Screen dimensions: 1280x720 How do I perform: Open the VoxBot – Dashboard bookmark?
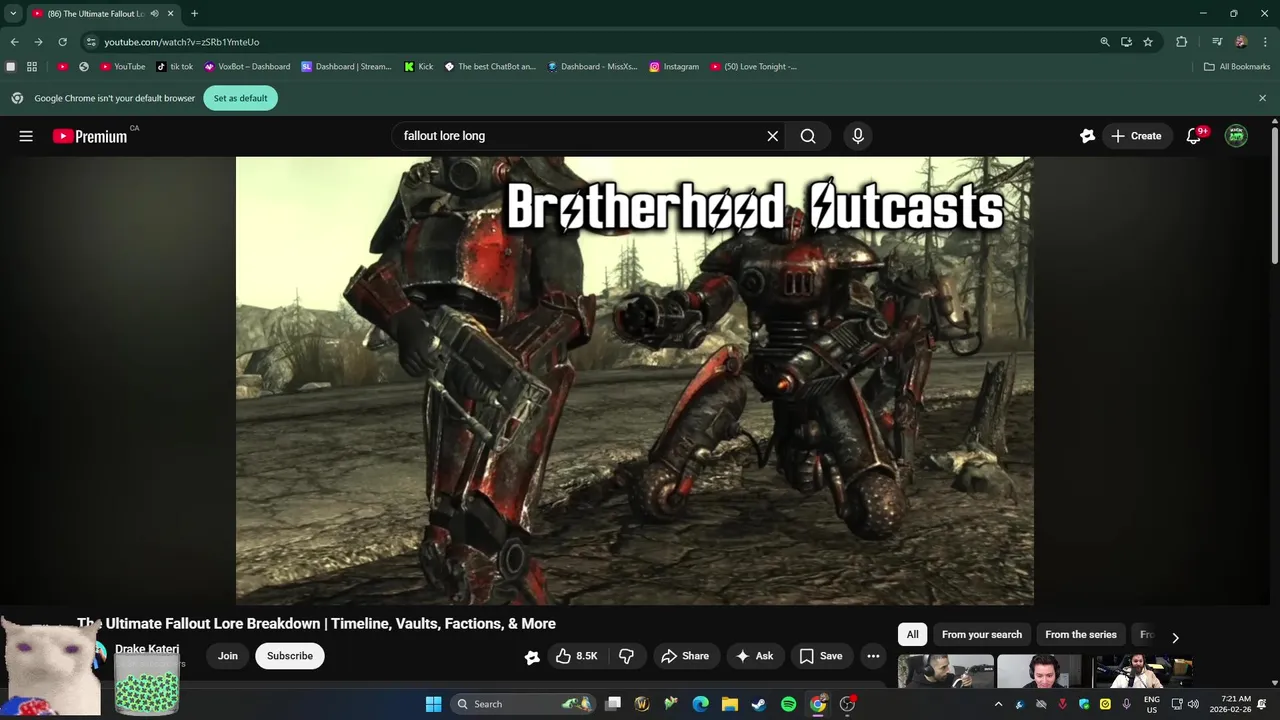[x=247, y=67]
